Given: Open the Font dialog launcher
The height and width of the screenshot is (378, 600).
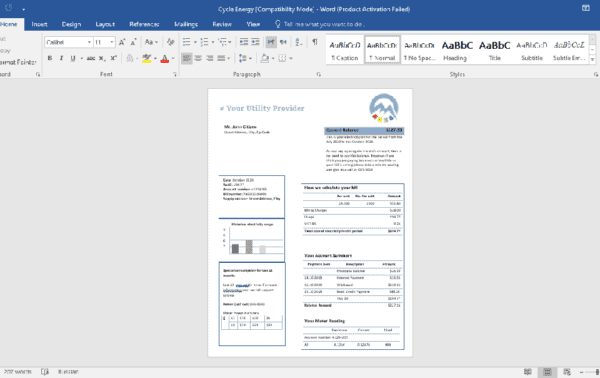Looking at the screenshot, I should [x=175, y=75].
